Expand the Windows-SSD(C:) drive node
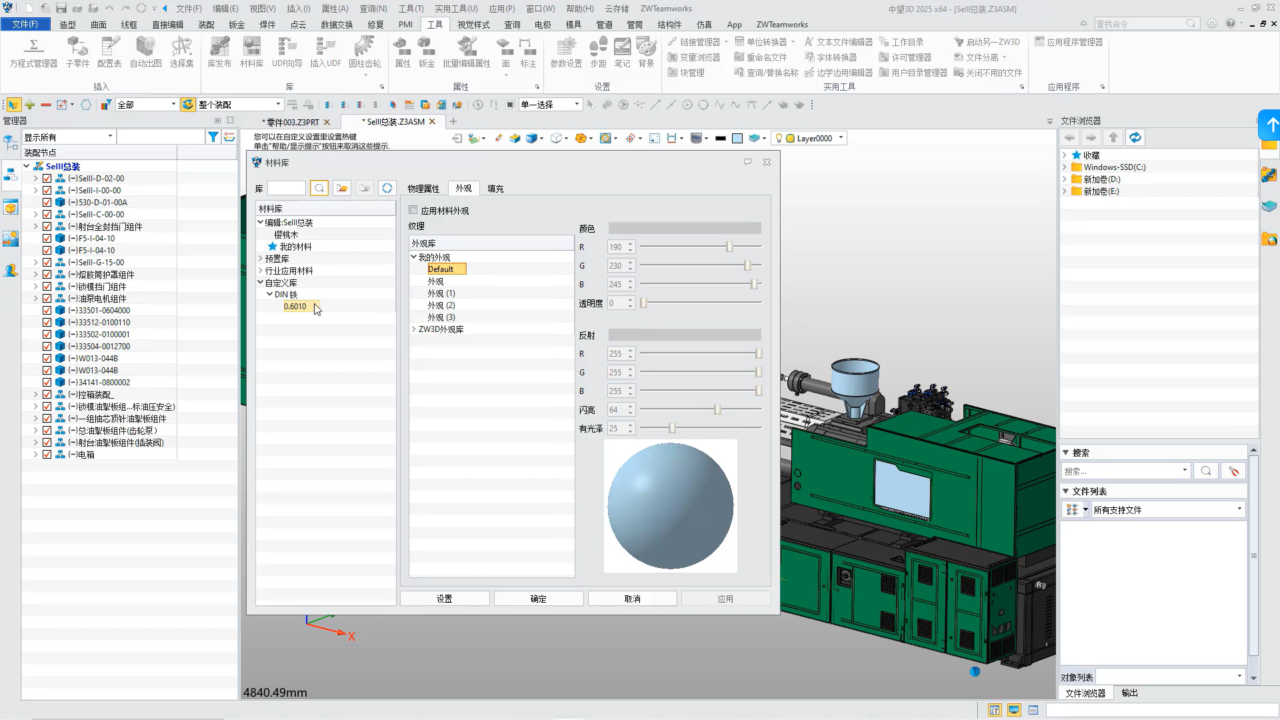Screen dimensions: 1280x720 tap(1065, 167)
